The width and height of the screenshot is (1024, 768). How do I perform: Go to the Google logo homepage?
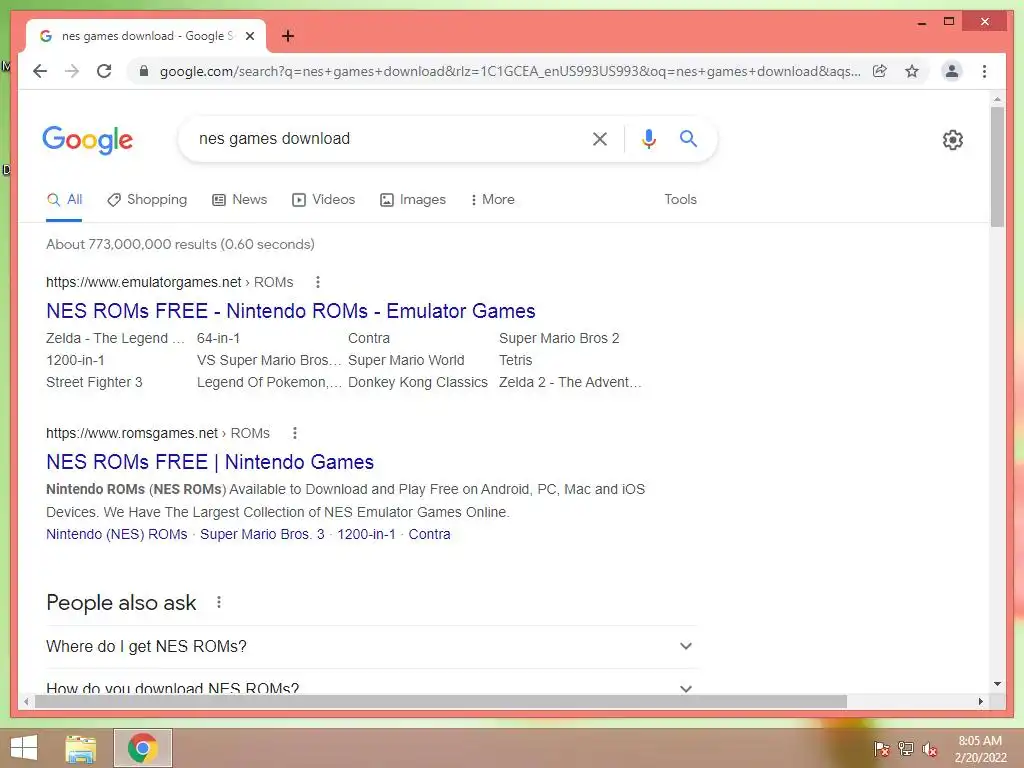point(88,140)
